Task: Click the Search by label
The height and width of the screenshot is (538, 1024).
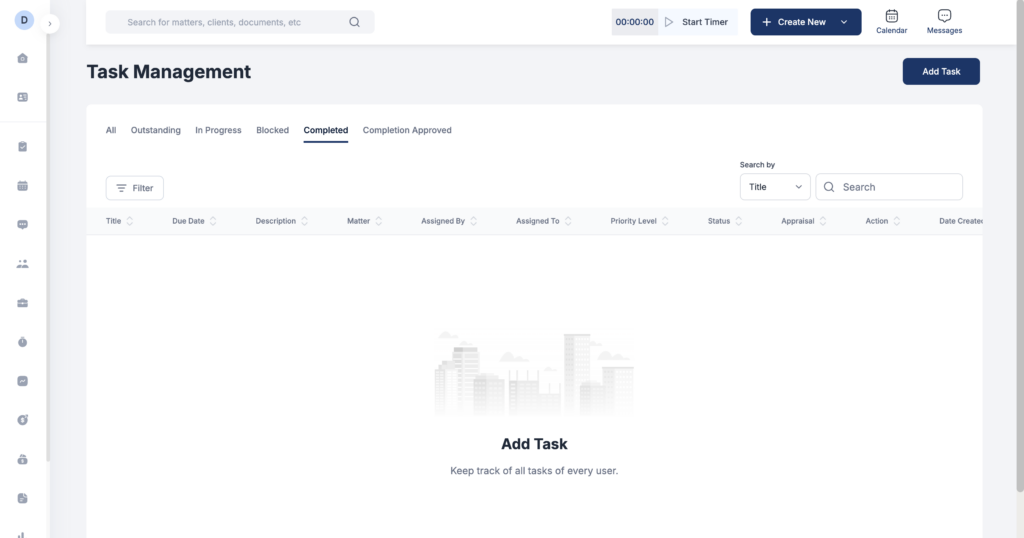Action: point(757,165)
